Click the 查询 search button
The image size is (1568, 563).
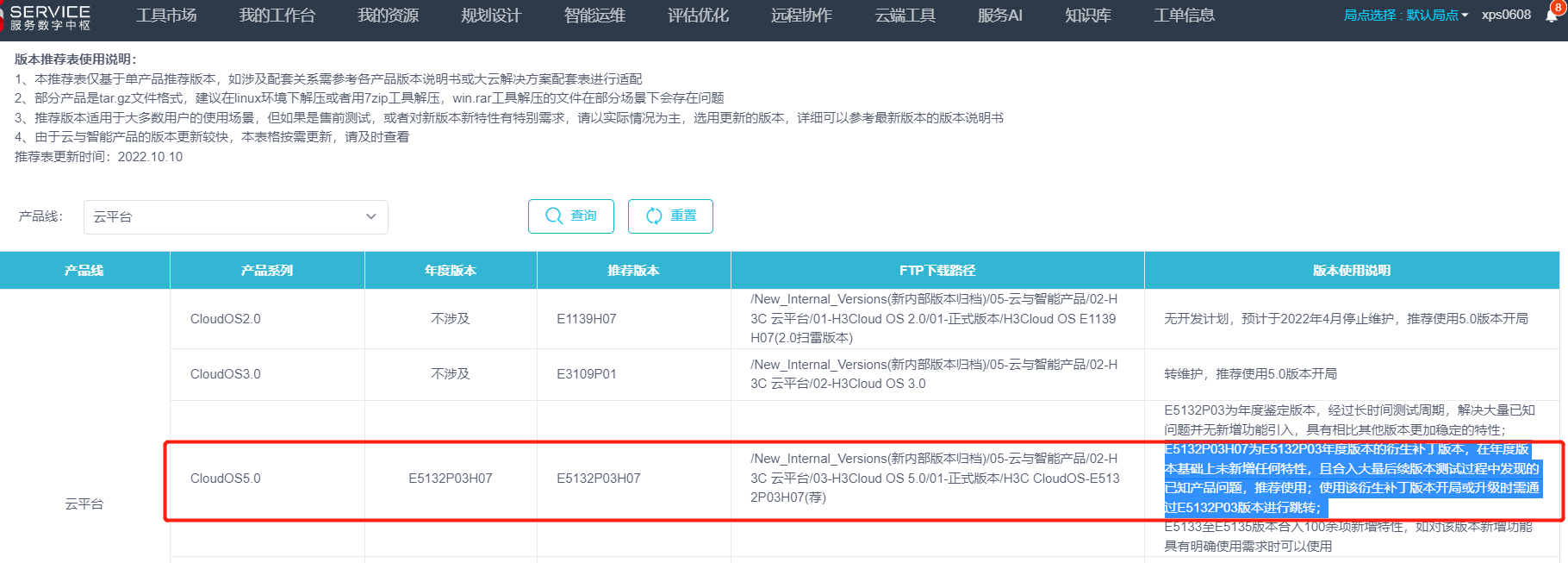571,216
